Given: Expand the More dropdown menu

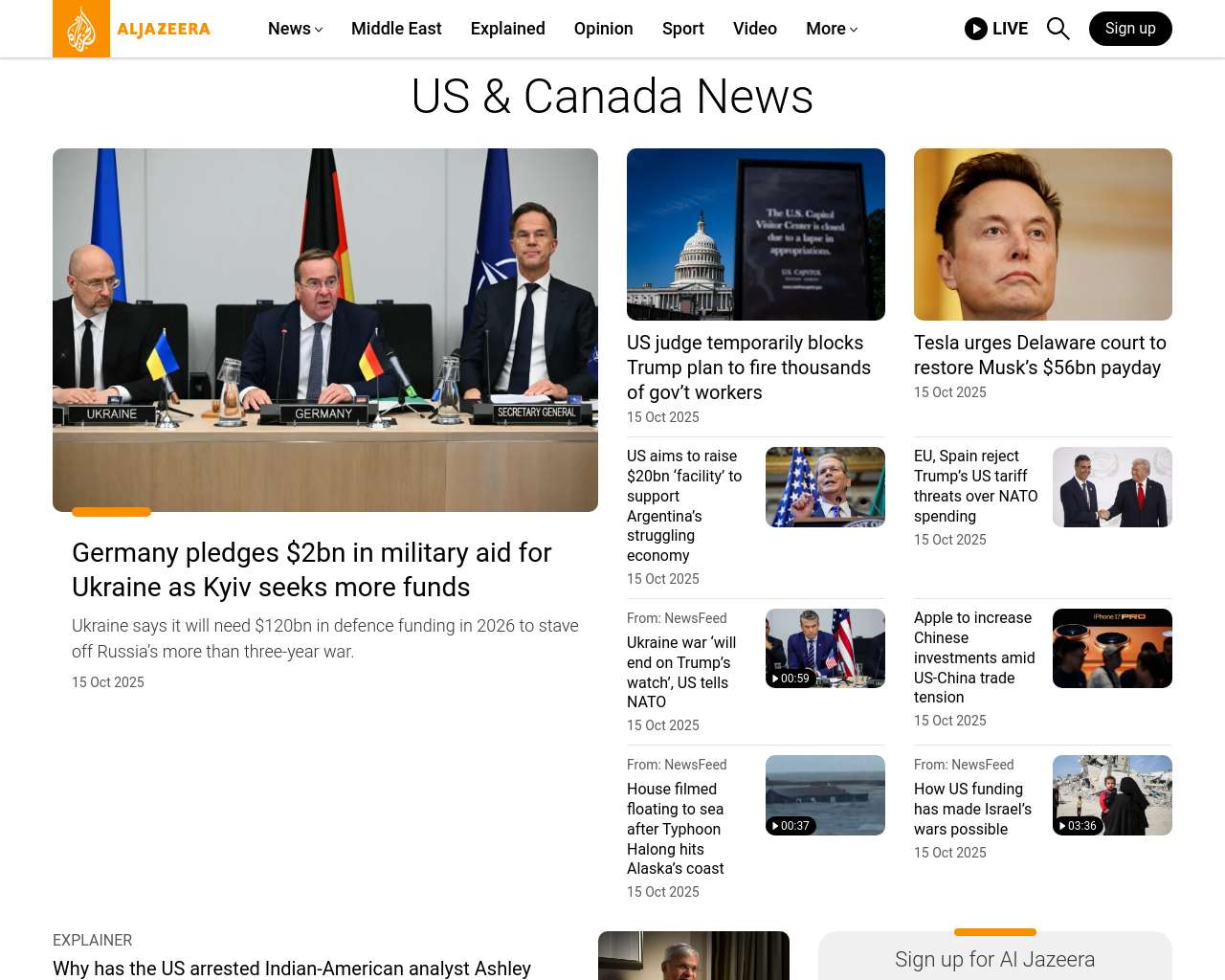Looking at the screenshot, I should click(x=832, y=29).
